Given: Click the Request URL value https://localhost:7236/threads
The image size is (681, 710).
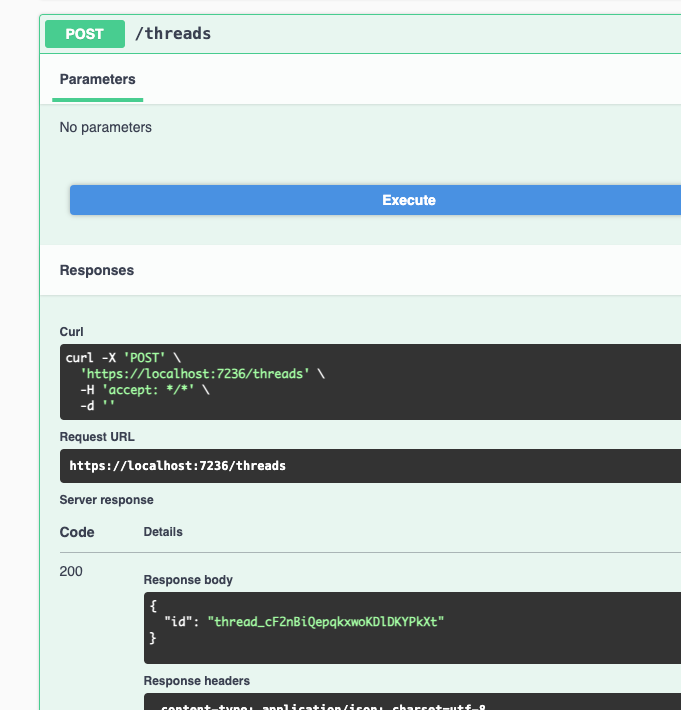Looking at the screenshot, I should pyautogui.click(x=177, y=465).
